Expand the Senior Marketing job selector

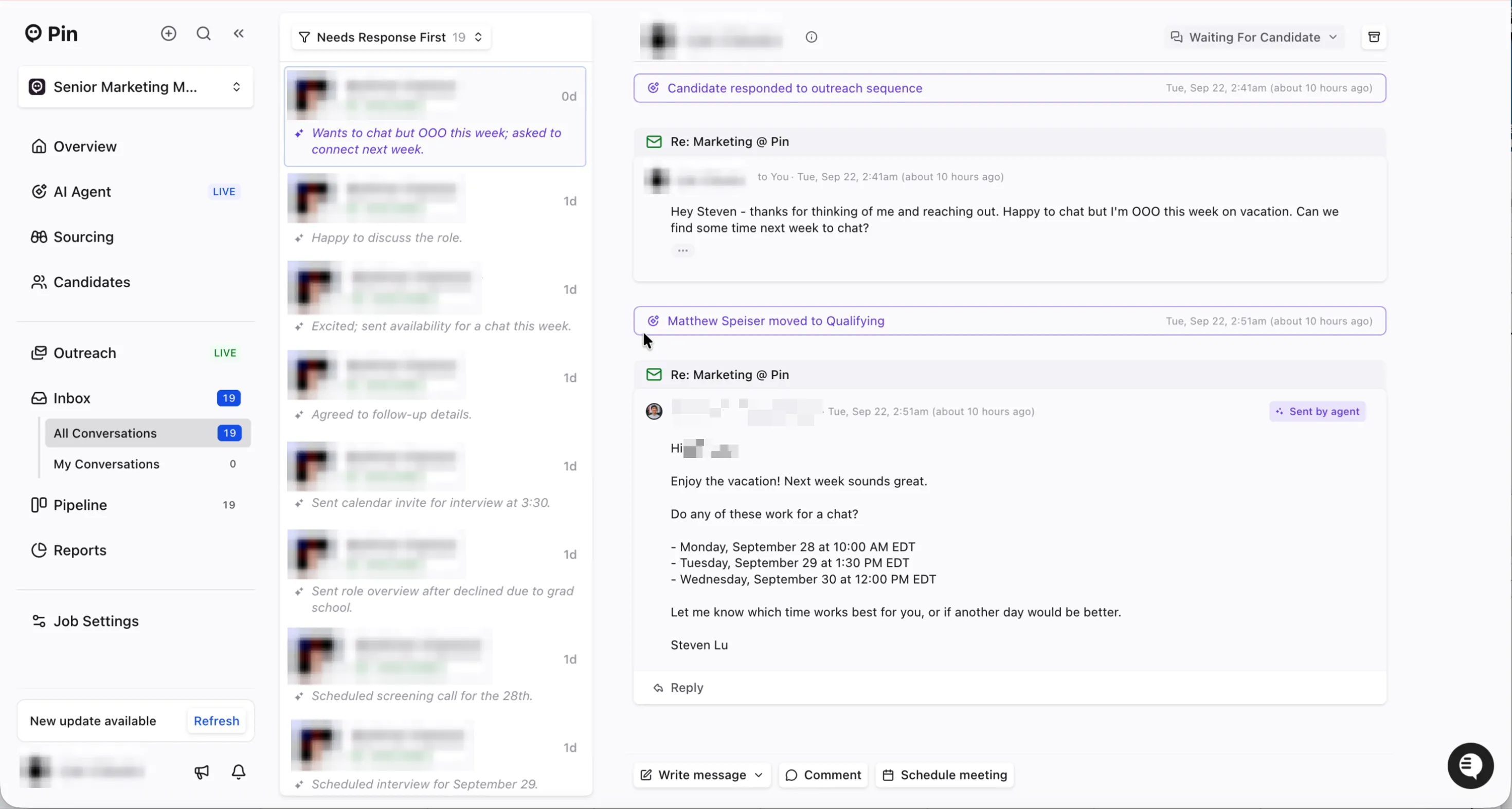click(136, 87)
